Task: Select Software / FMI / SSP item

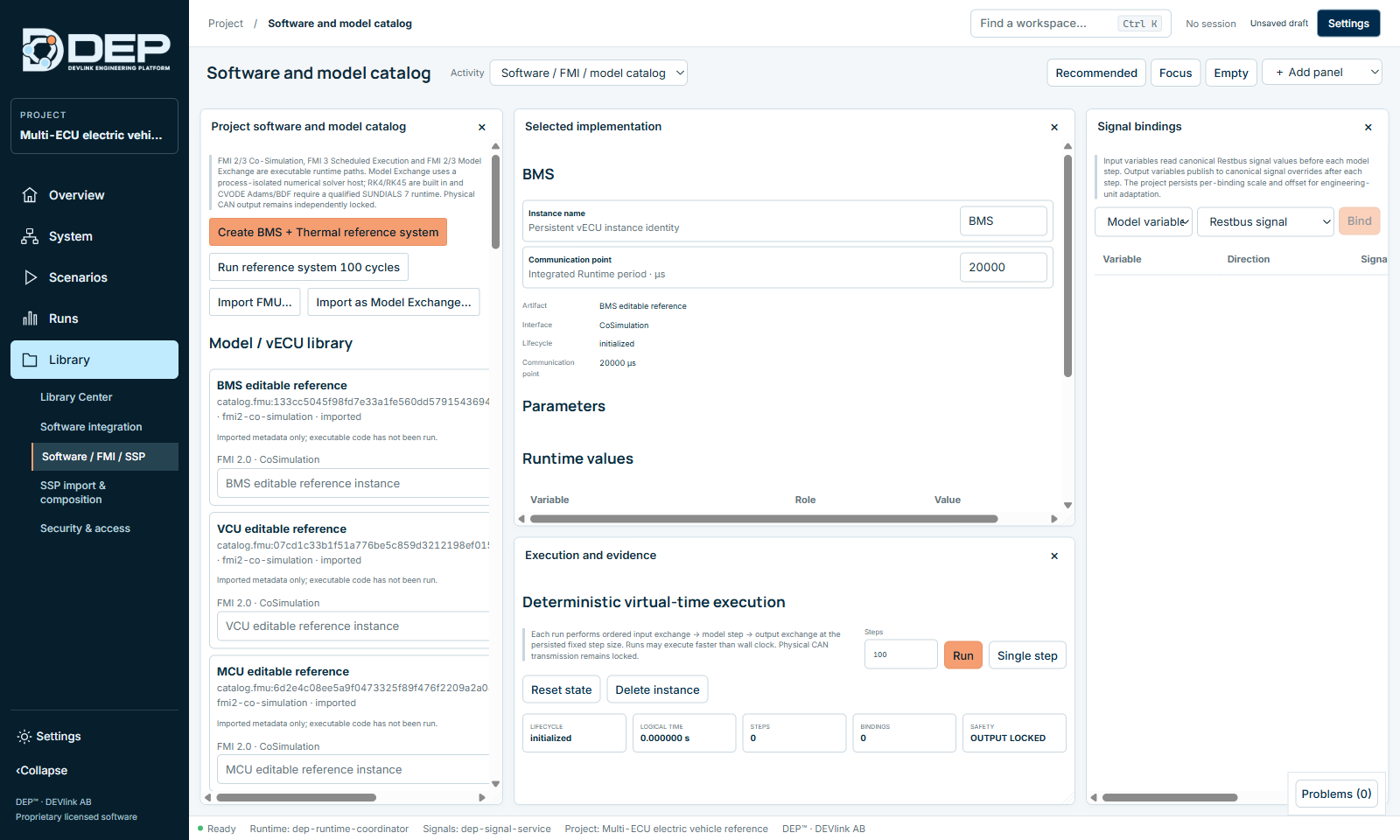Action: pyautogui.click(x=105, y=457)
